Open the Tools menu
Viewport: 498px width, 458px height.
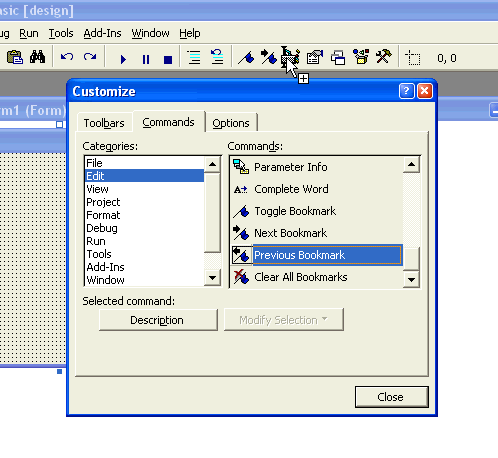pyautogui.click(x=61, y=33)
